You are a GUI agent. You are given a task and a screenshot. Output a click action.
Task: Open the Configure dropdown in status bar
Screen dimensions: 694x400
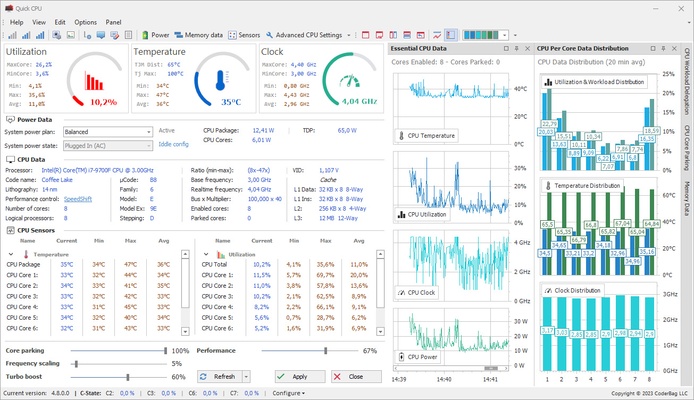[289, 393]
